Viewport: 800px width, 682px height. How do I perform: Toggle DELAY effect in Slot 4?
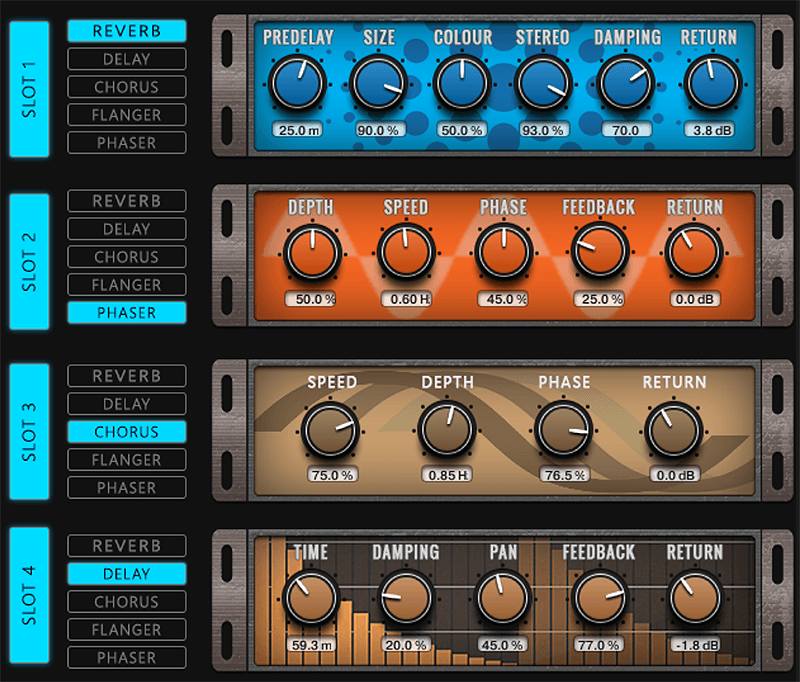127,574
